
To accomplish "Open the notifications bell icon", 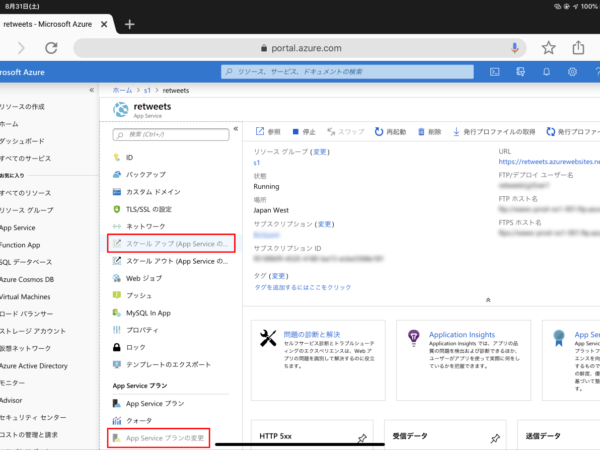I will tap(546, 72).
